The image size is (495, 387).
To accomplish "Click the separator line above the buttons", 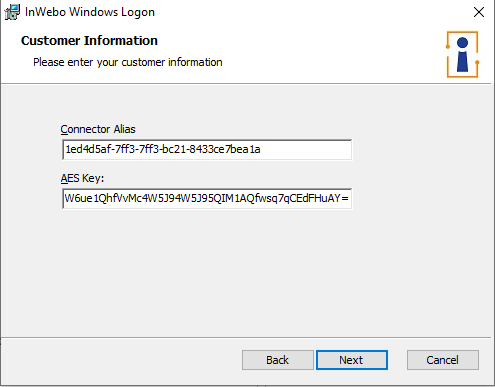I will coord(246,338).
